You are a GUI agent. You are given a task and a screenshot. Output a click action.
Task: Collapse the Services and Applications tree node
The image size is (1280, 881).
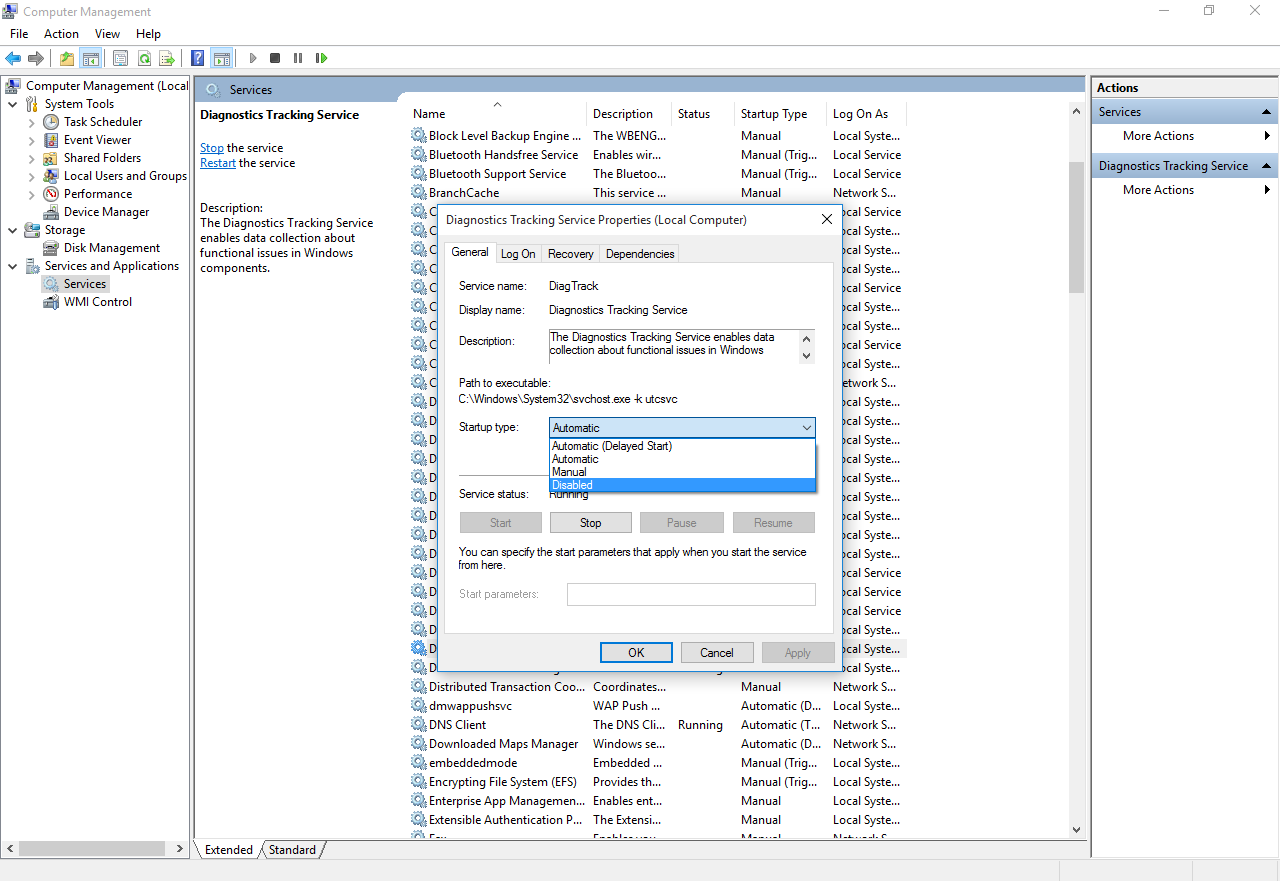click(12, 266)
